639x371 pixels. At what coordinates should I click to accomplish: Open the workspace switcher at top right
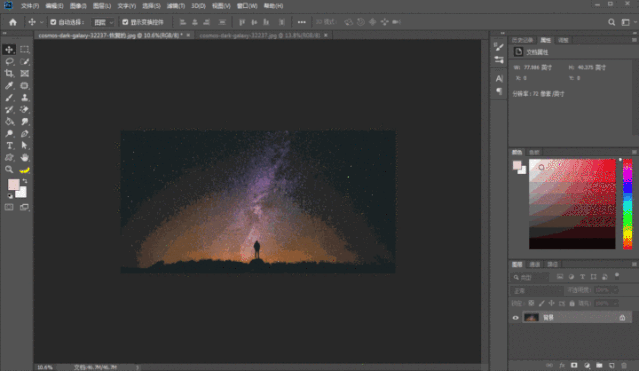[626, 22]
